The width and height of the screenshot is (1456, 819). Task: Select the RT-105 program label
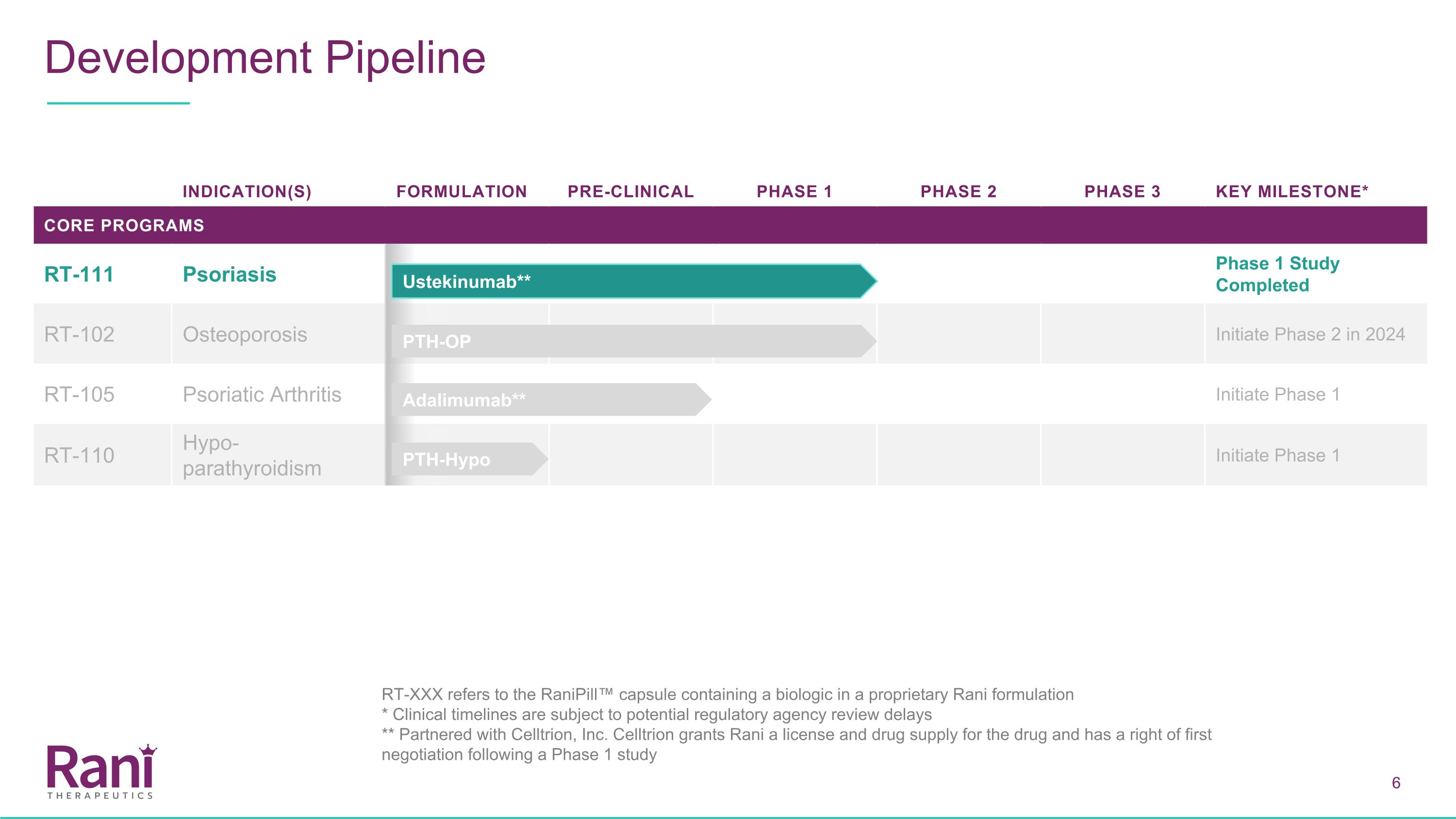(x=79, y=395)
